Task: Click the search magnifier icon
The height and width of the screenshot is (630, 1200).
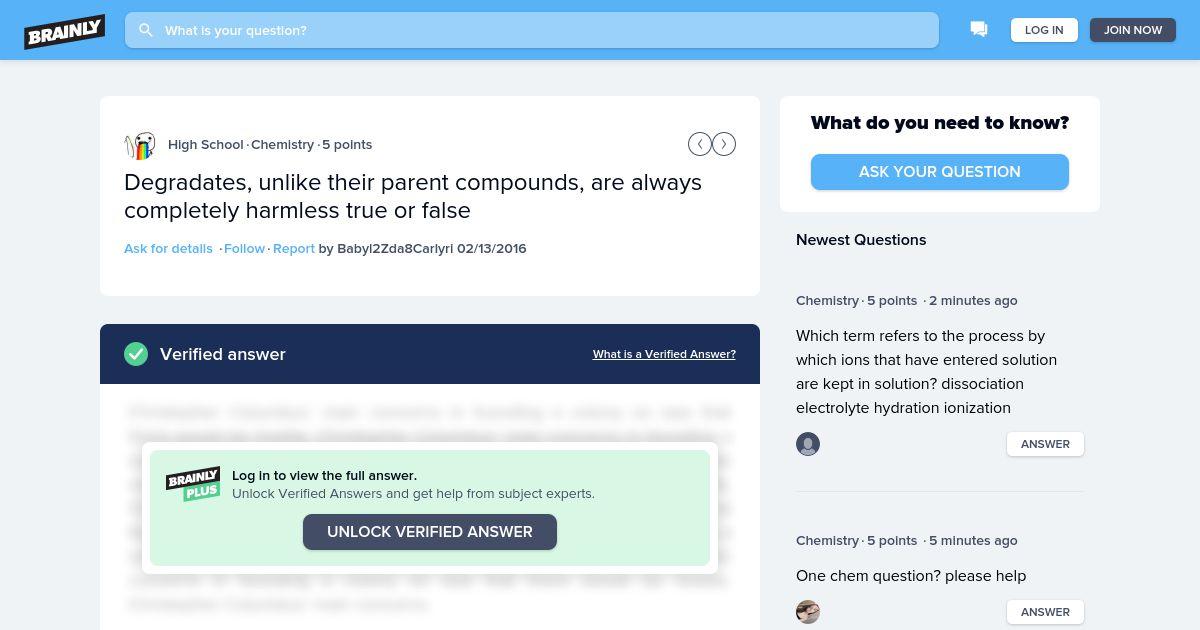Action: tap(146, 30)
